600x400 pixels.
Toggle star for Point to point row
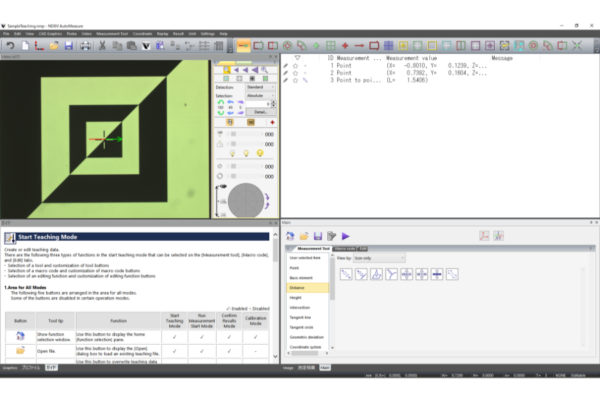coord(293,79)
